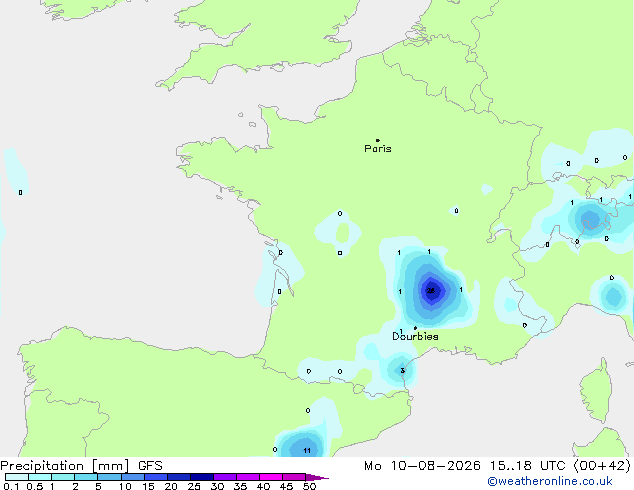Click the legend swatch between 2 and 5
This screenshot has height=490, width=634.
click(x=86, y=477)
